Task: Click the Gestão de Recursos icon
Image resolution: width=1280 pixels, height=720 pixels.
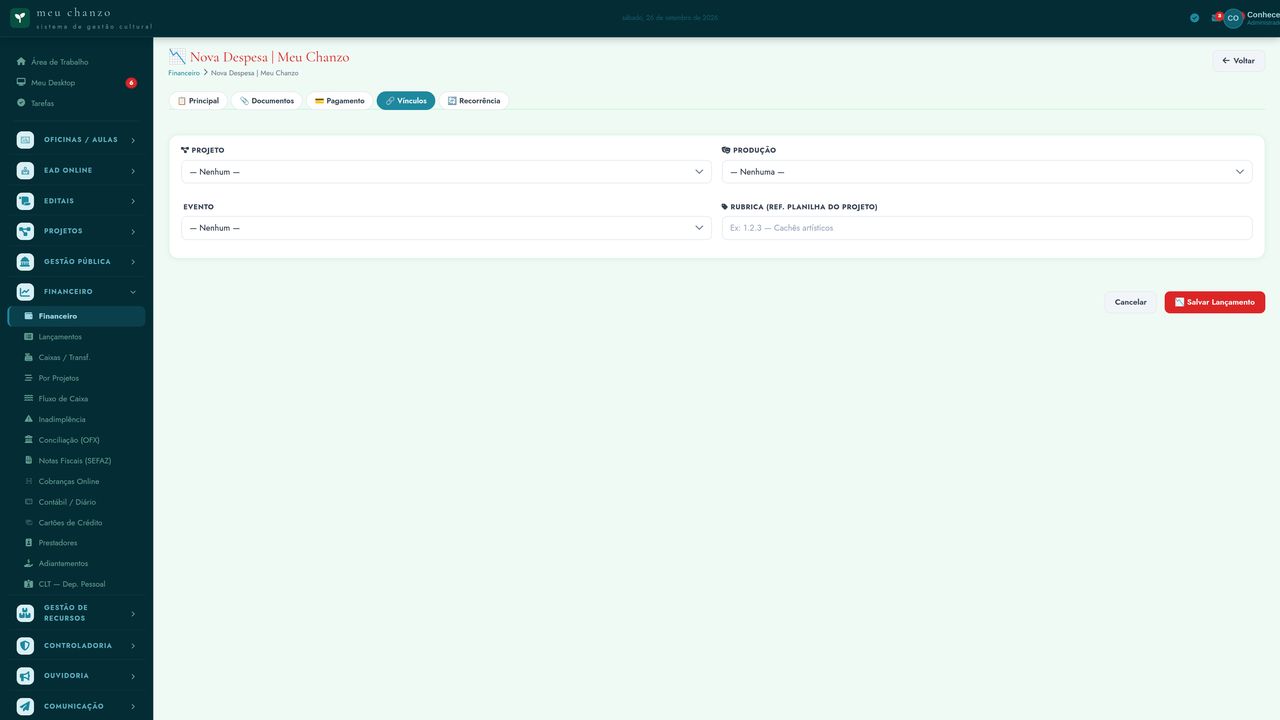Action: (25, 613)
